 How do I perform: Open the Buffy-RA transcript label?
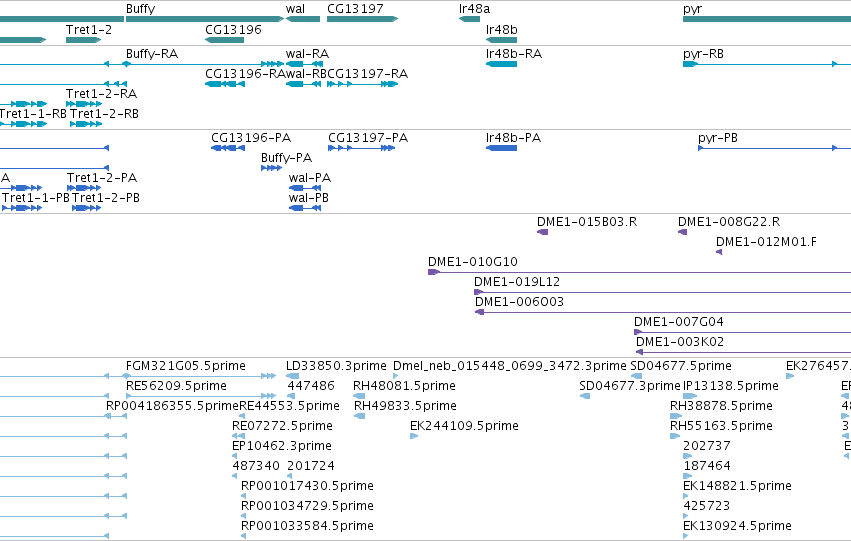click(x=152, y=54)
